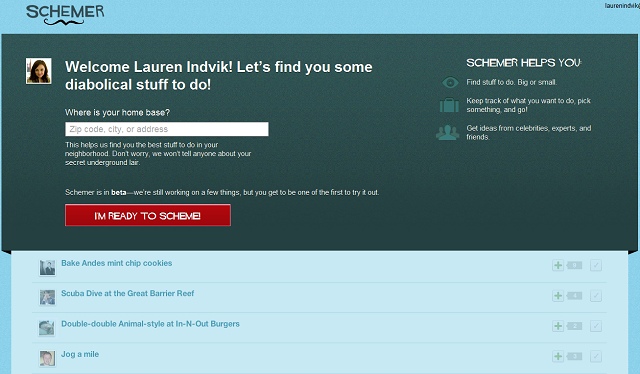
Task: Open the laurenindvik account link at top right
Action: 622,6
